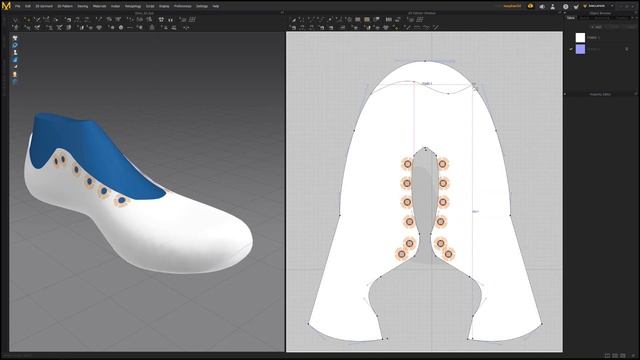Click the Add button in Object Browser
The width and height of the screenshot is (640, 360).
click(x=596, y=27)
